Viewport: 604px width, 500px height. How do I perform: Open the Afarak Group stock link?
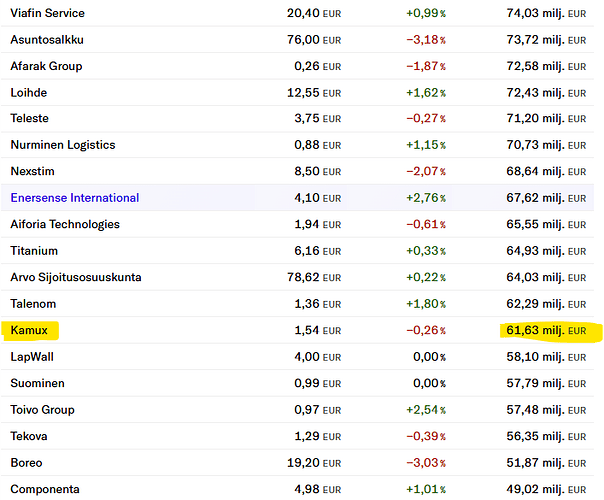[46, 66]
